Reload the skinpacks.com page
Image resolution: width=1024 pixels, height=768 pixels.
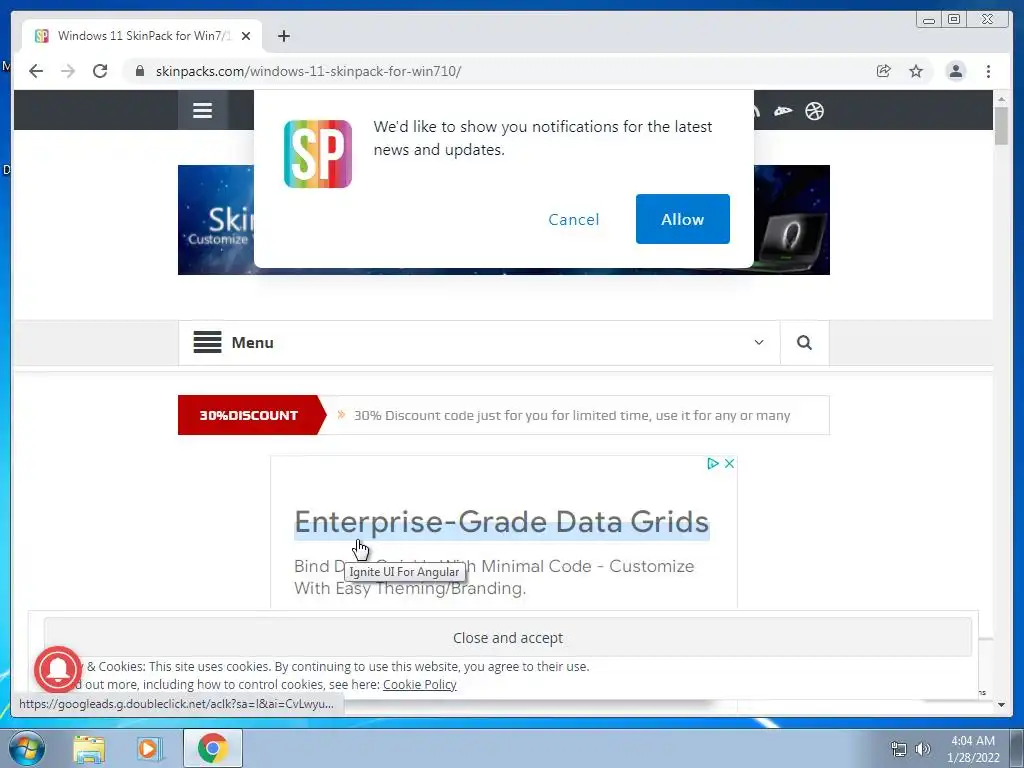100,71
